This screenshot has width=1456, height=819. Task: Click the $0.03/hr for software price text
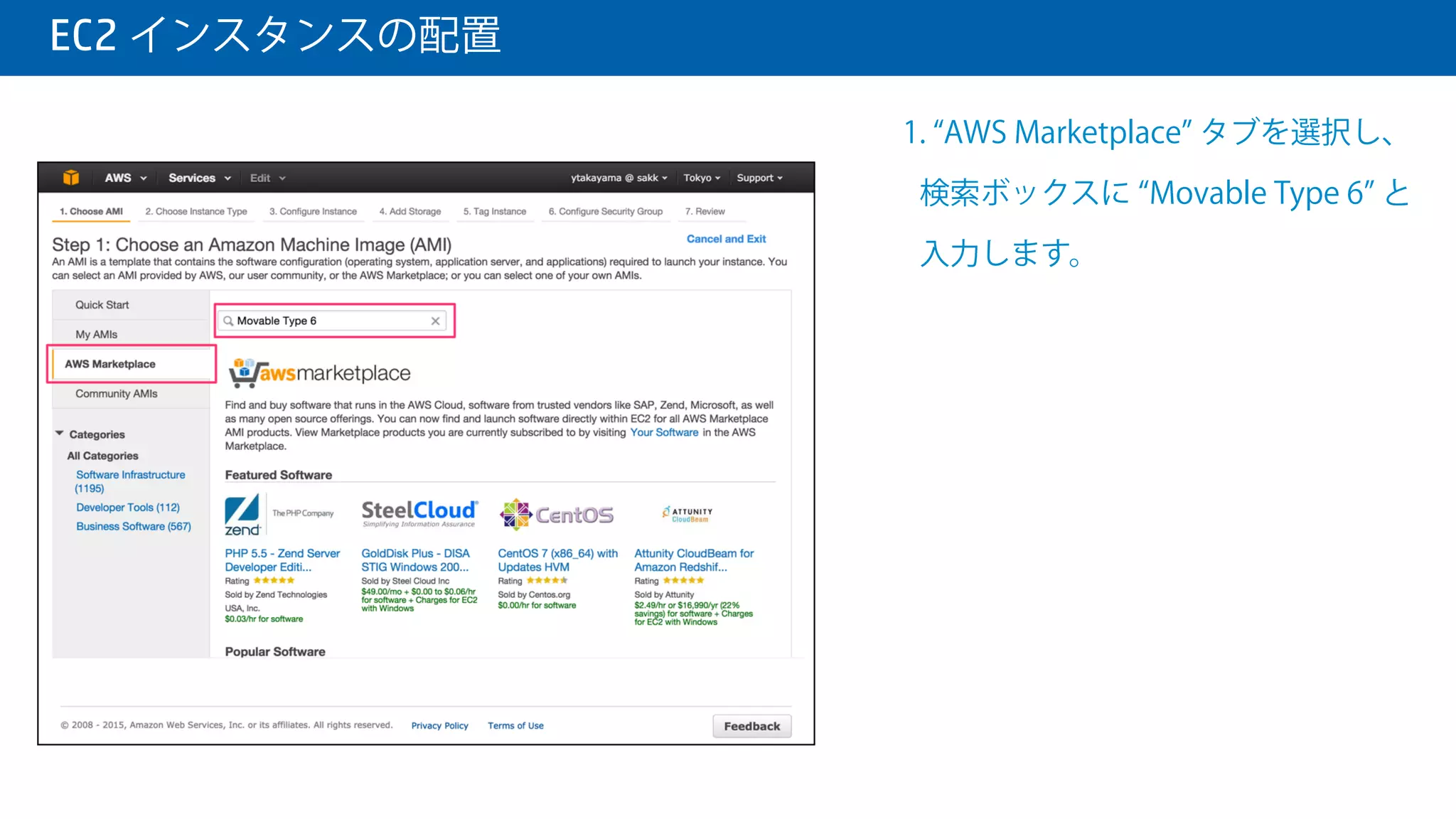coord(264,619)
